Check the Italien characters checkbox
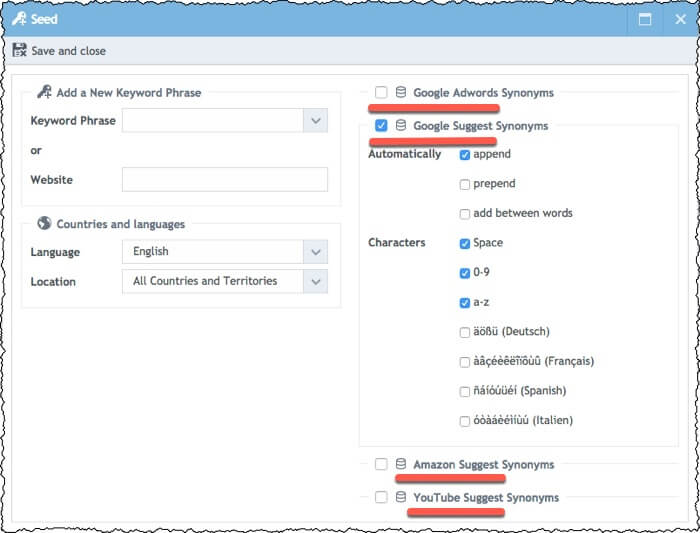 (465, 421)
